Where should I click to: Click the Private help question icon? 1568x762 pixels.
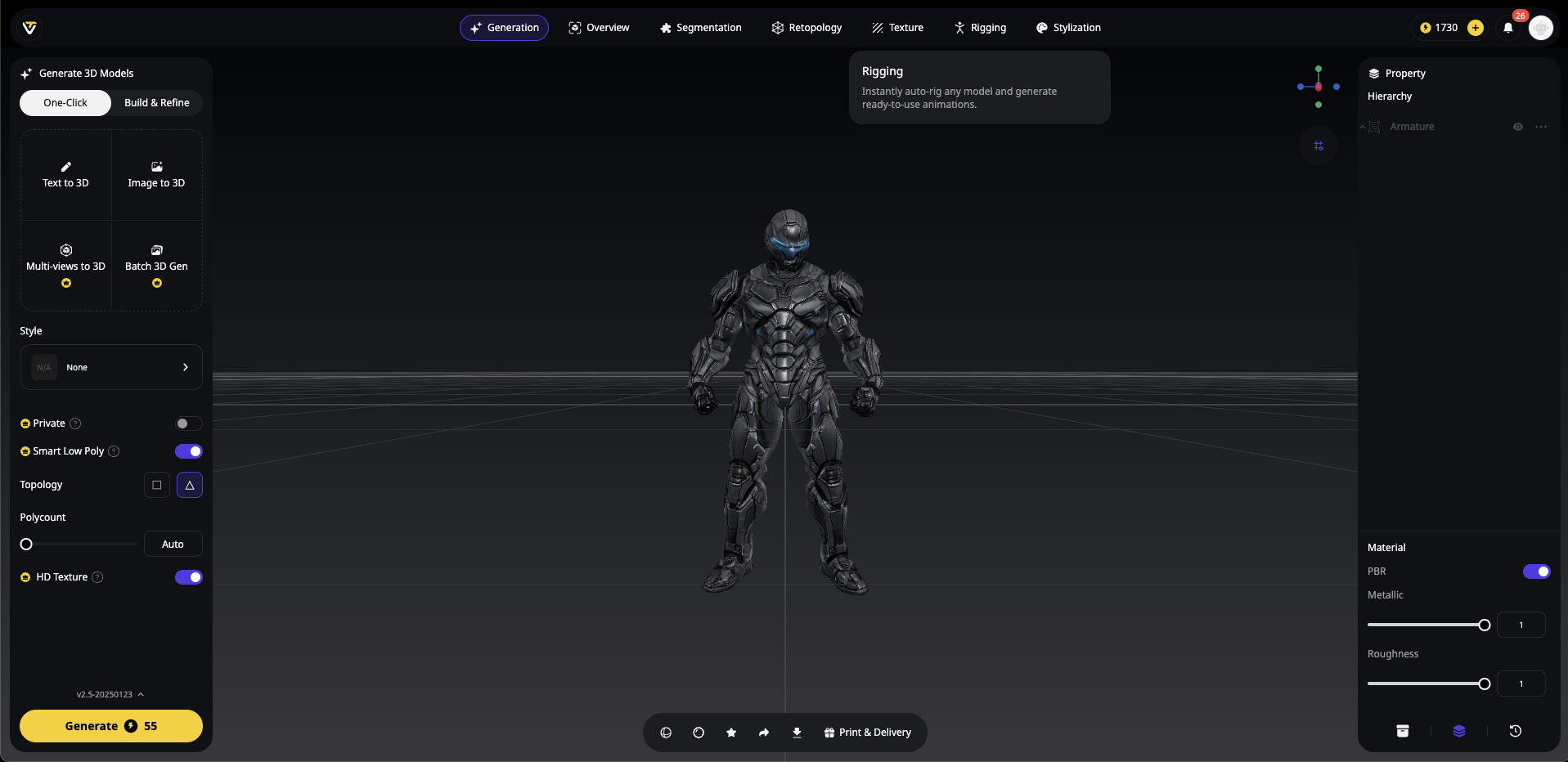[x=75, y=424]
